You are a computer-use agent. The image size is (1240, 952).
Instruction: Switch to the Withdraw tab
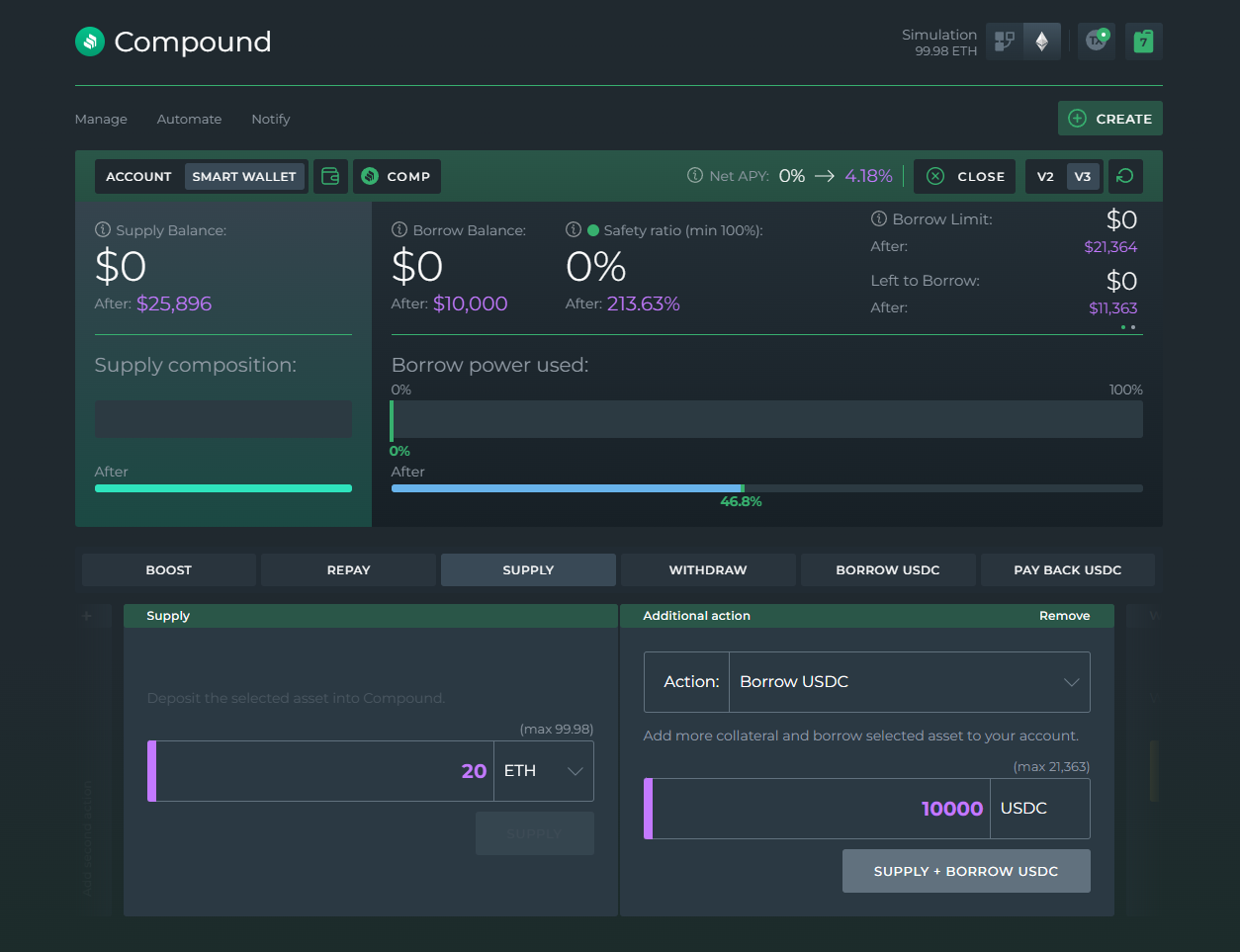pos(708,569)
